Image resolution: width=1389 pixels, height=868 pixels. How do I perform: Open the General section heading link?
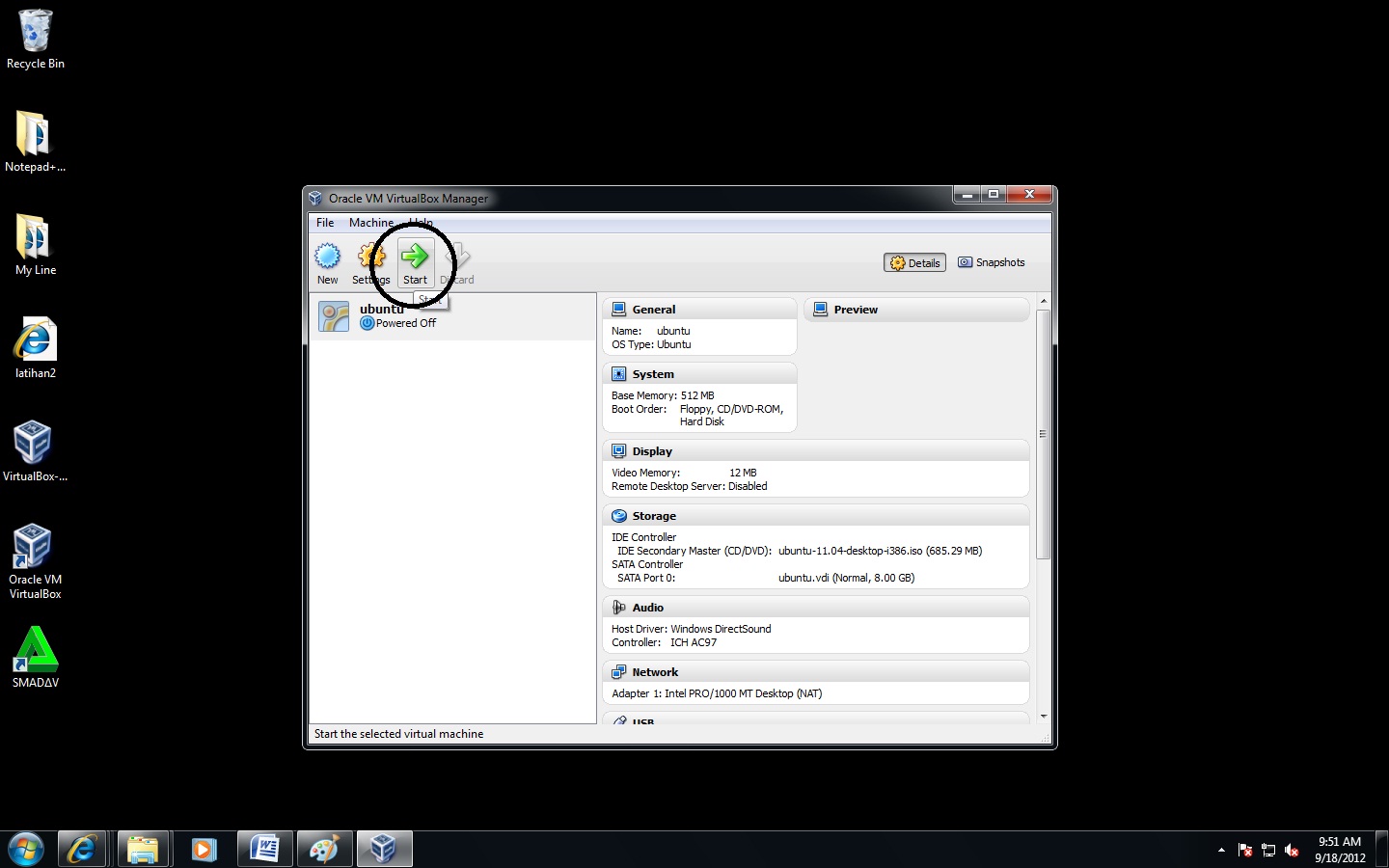click(x=654, y=310)
